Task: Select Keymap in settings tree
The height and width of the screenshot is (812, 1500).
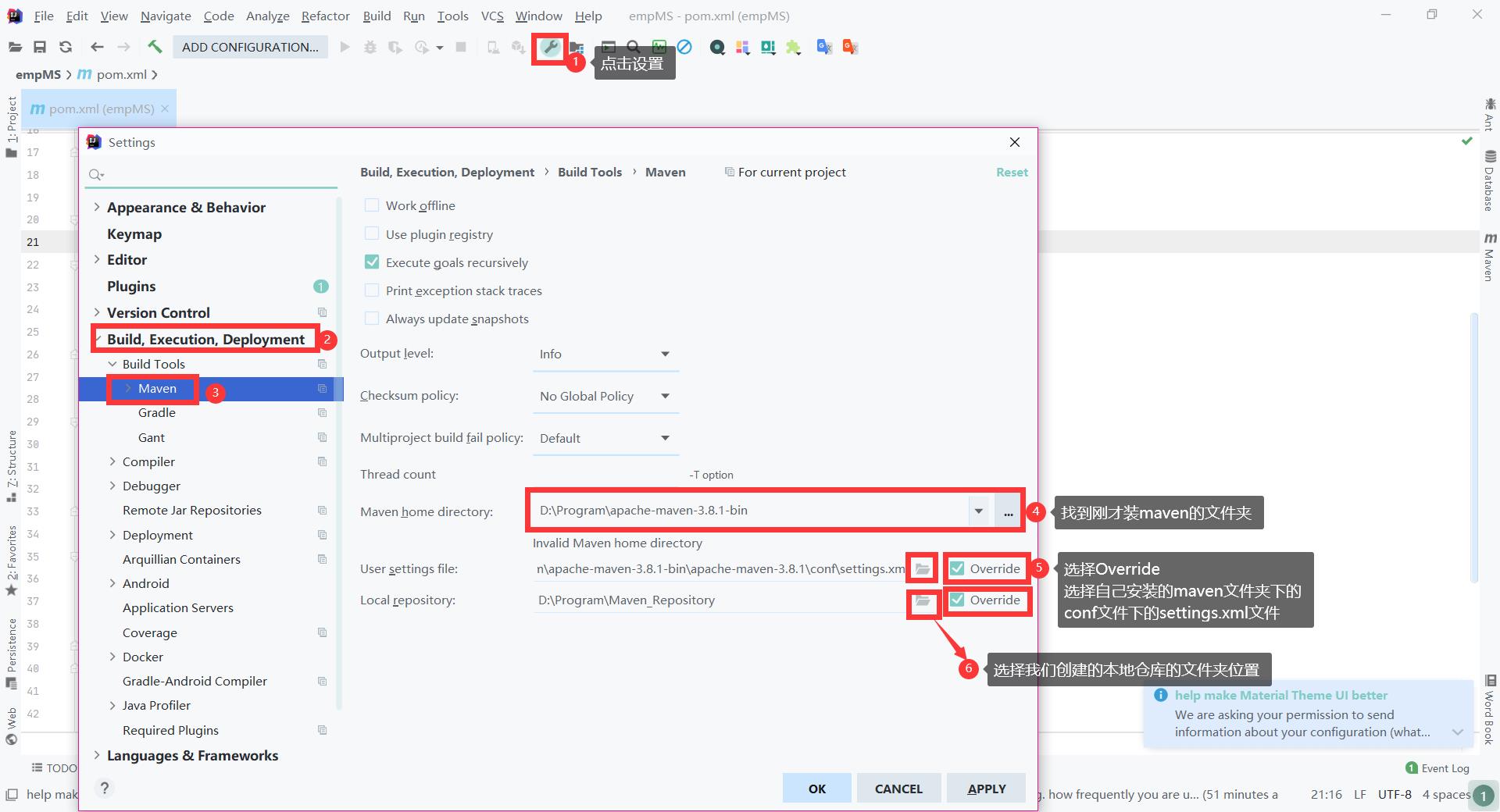Action: [134, 233]
